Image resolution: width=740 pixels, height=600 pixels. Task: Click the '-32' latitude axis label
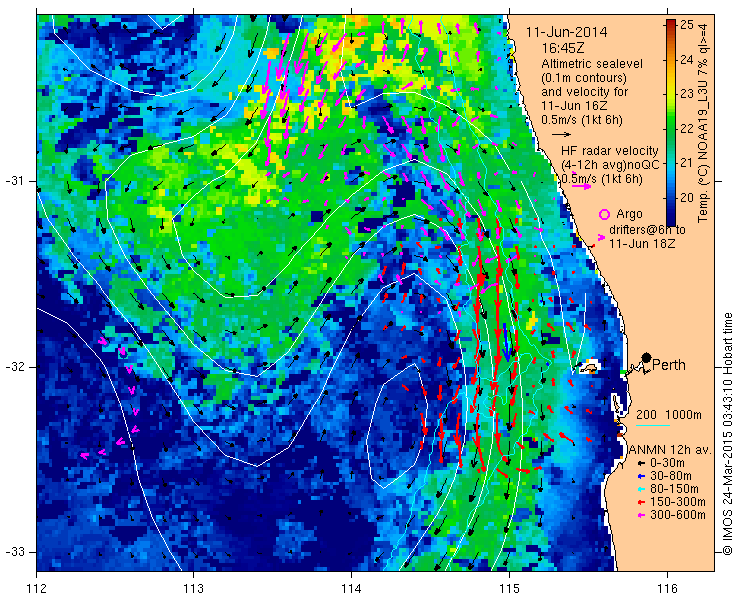14,367
